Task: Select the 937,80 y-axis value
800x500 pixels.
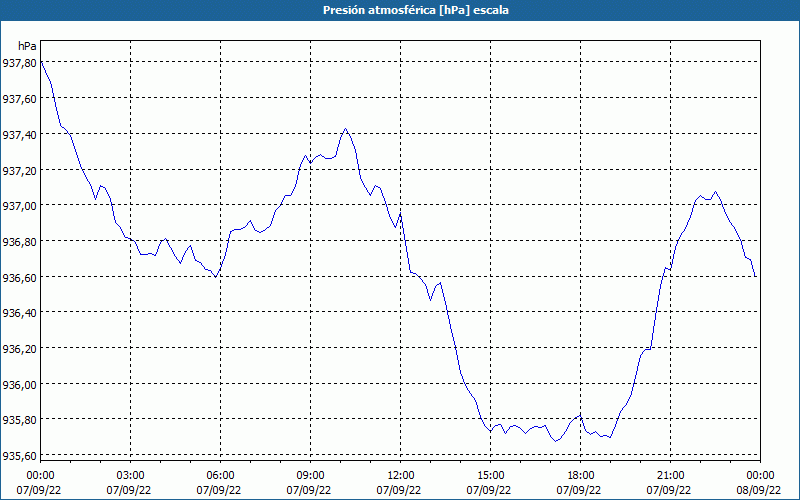Action: point(19,63)
